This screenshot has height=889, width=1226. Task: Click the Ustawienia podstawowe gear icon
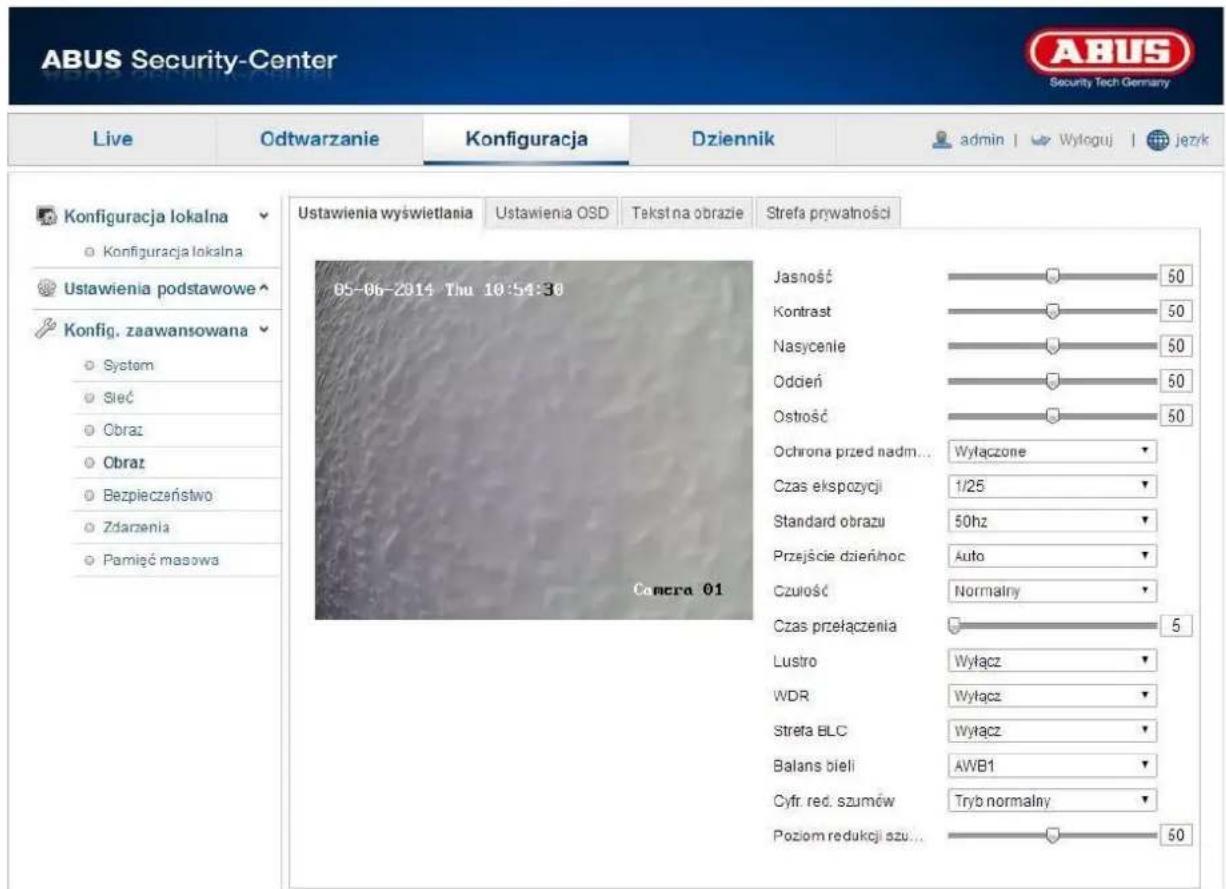coord(48,290)
